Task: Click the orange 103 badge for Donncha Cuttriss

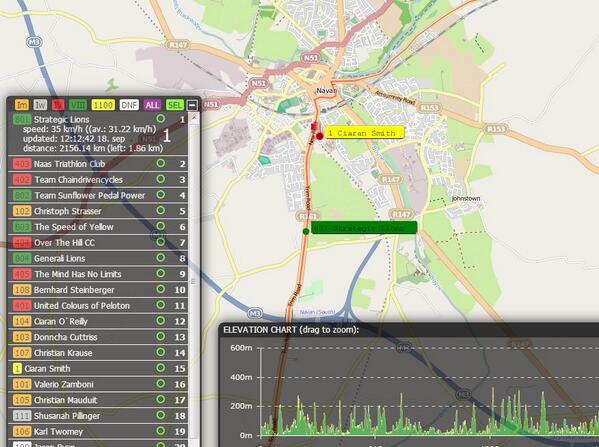Action: coord(22,337)
